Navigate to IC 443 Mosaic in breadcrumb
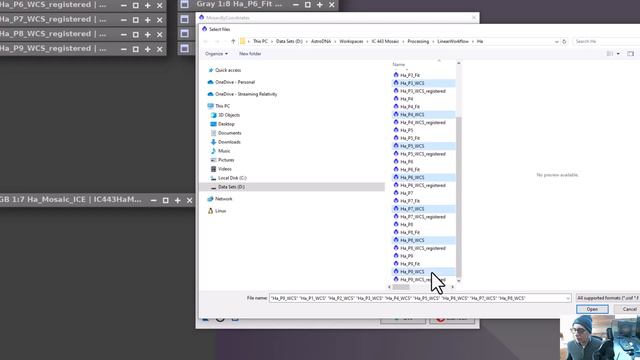 (x=385, y=41)
